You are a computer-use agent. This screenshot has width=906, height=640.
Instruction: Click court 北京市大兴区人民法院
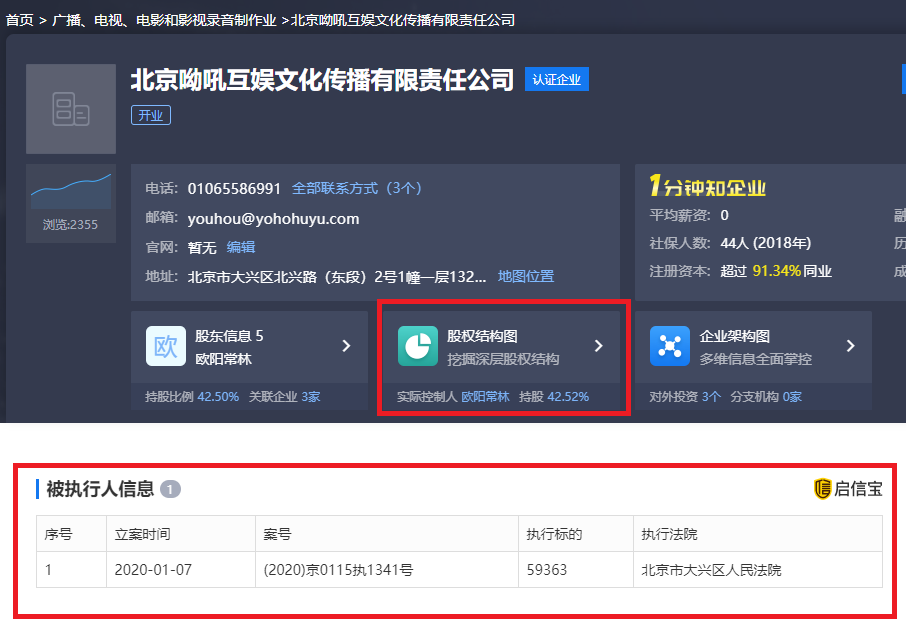[711, 570]
